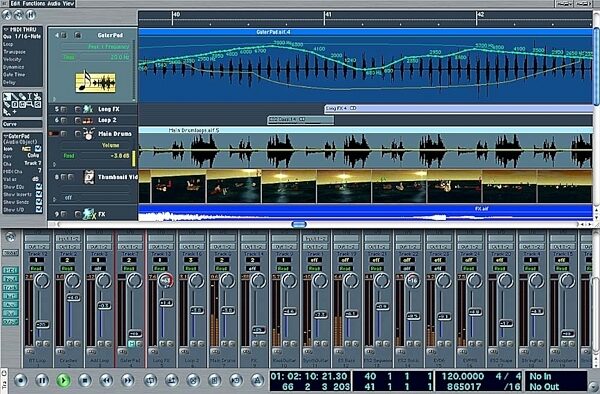The height and width of the screenshot is (394, 600).
Task: Toggle the Sync transport button
Action: pos(236,380)
